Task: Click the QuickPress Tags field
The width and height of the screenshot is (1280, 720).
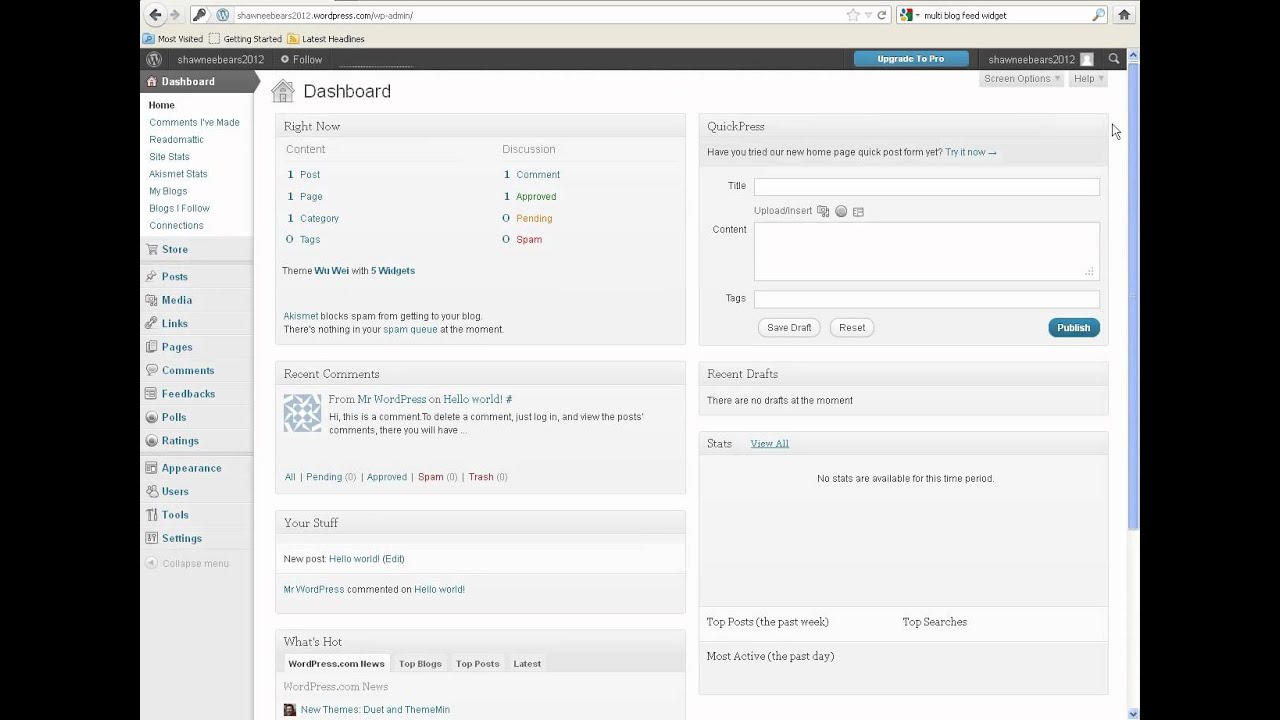Action: tap(927, 299)
